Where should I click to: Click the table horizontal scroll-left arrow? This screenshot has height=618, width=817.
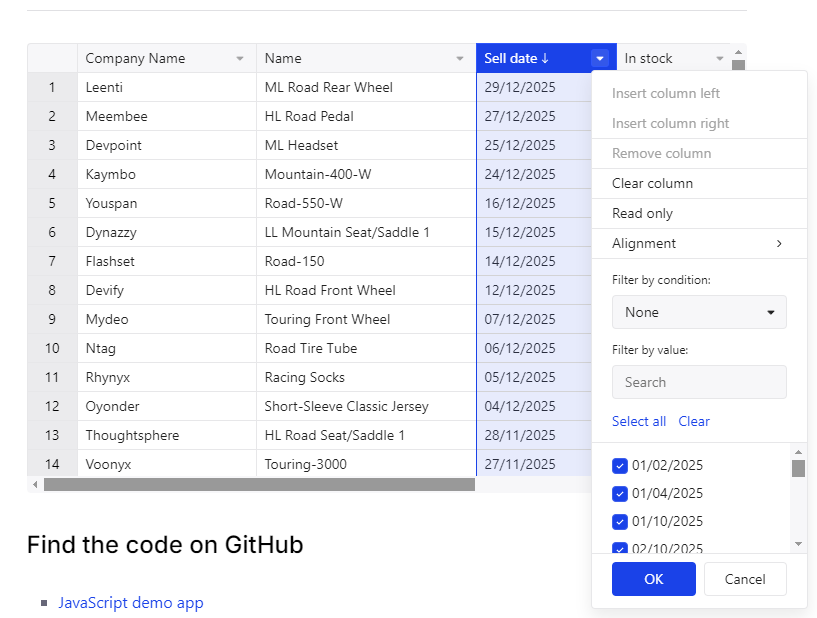point(35,485)
